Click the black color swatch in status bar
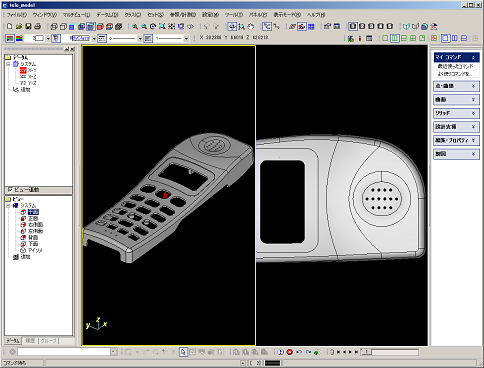Image resolution: width=484 pixels, height=368 pixels. [x=272, y=363]
